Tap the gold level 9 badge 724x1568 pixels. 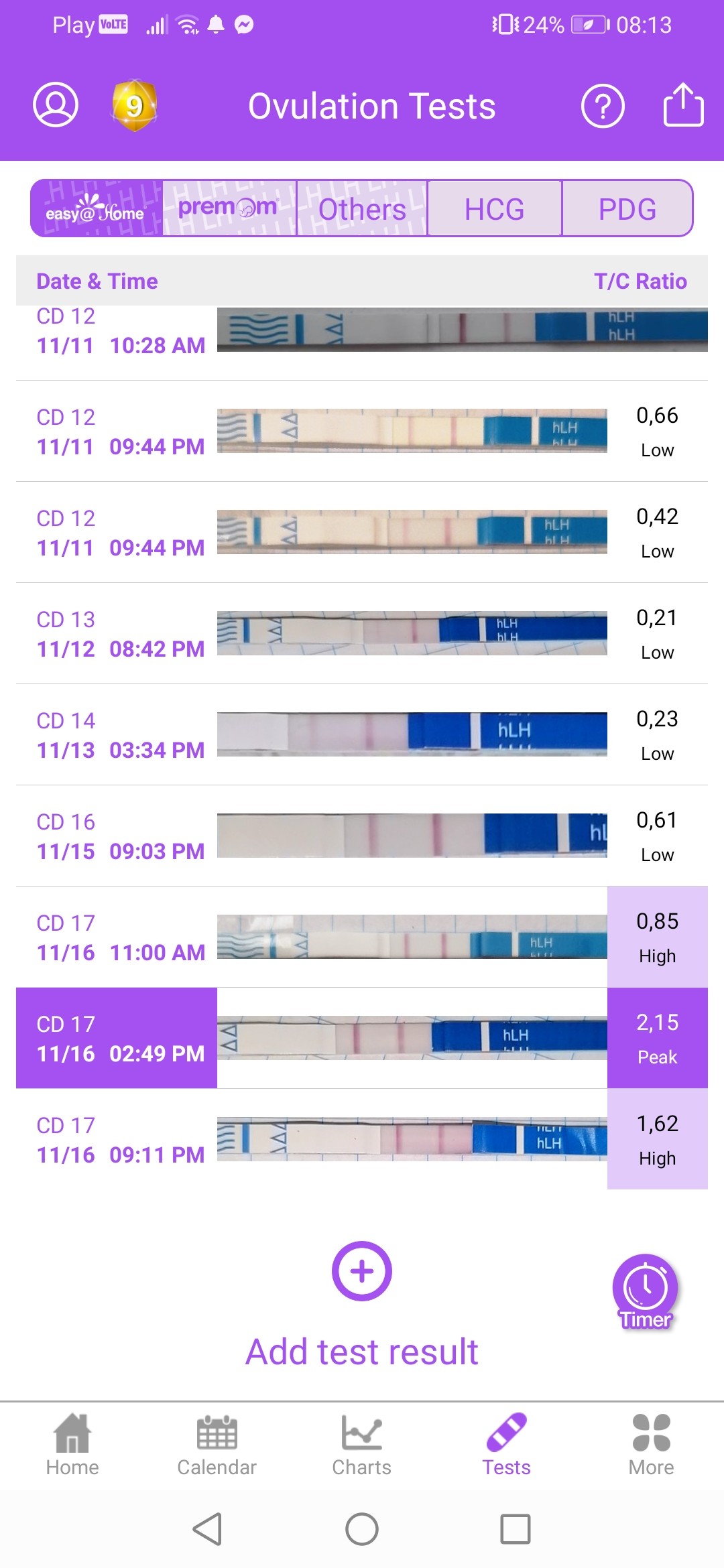(135, 105)
